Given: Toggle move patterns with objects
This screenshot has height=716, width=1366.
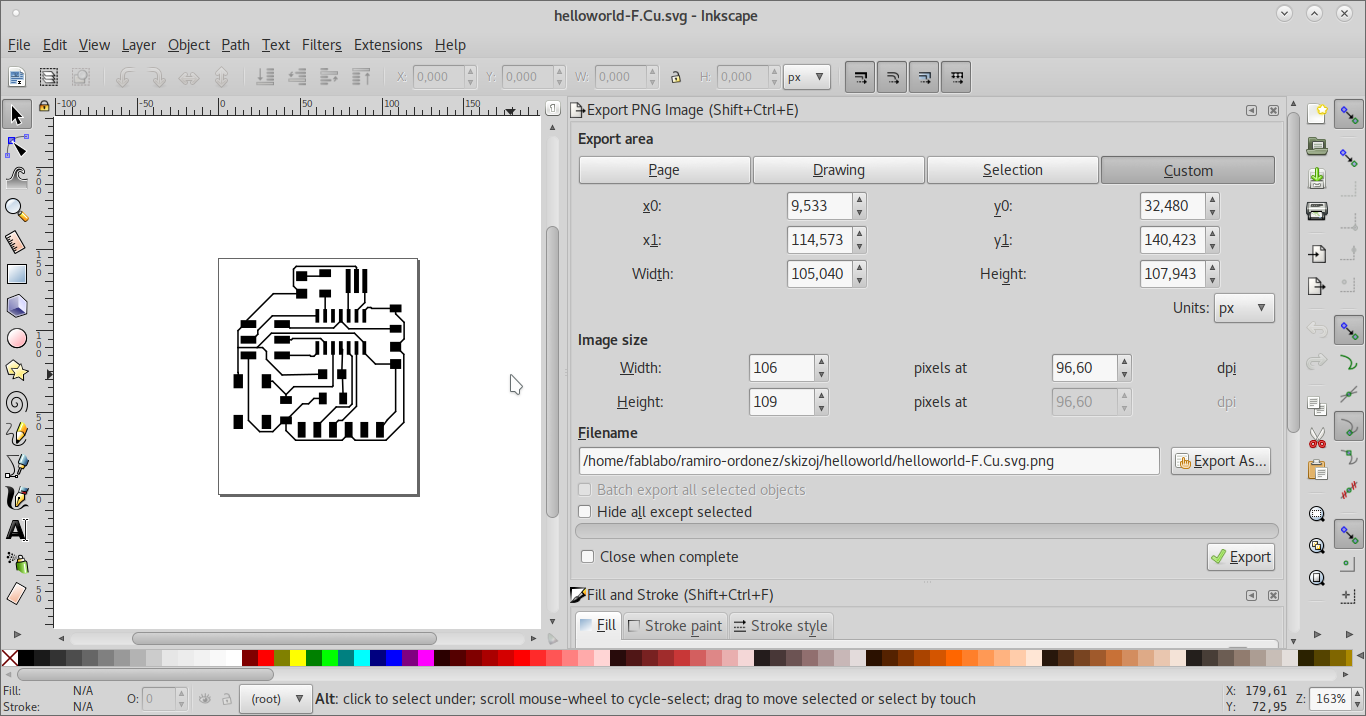Looking at the screenshot, I should (956, 77).
